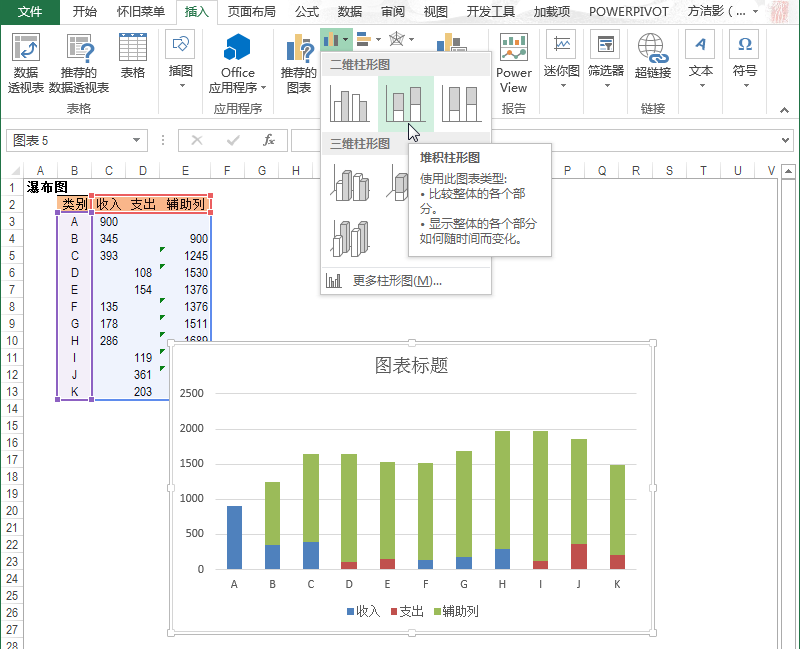Click the vertical scrollbar up arrow
The height and width of the screenshot is (649, 800).
789,171
